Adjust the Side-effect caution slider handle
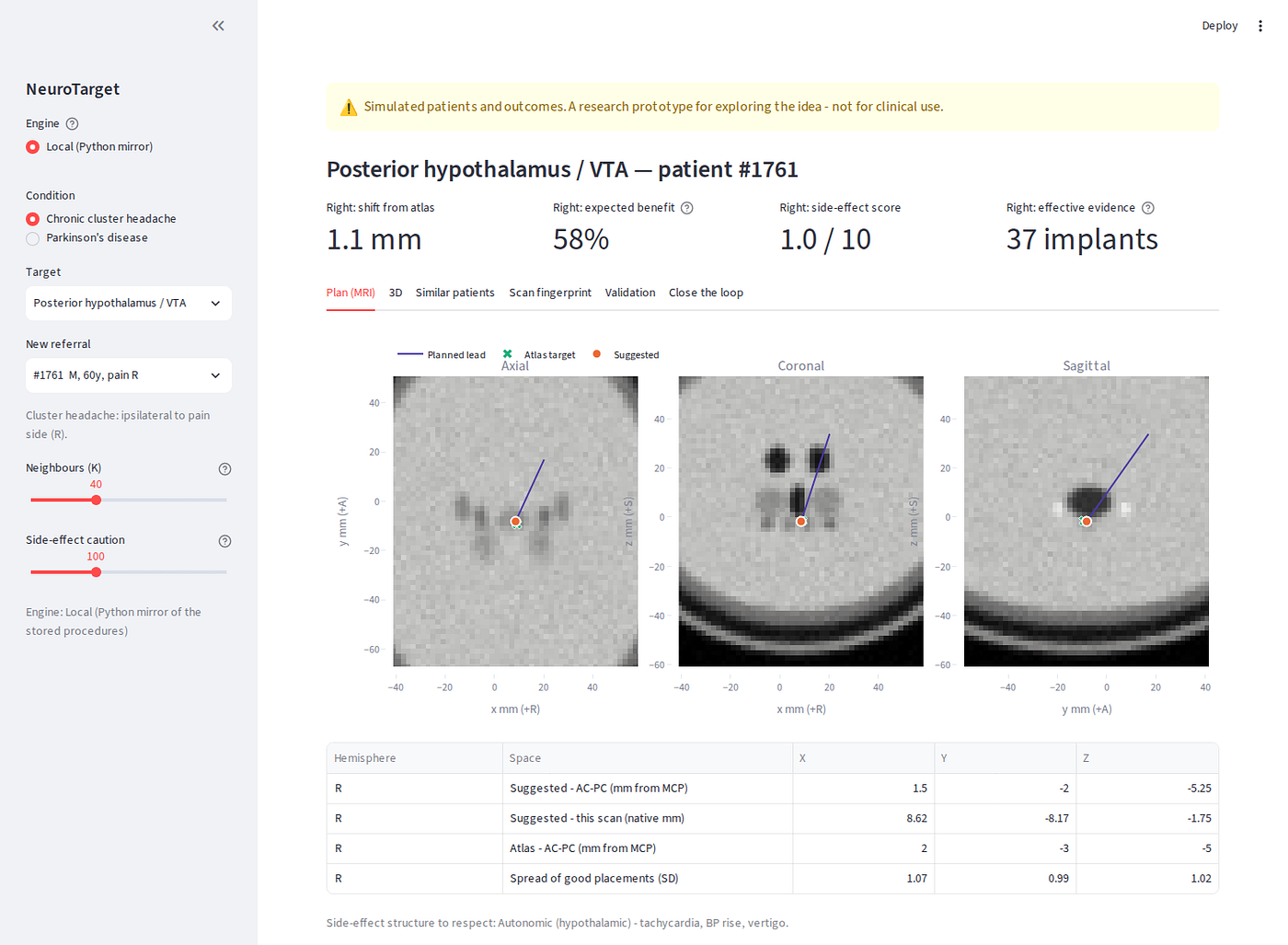 pos(96,572)
